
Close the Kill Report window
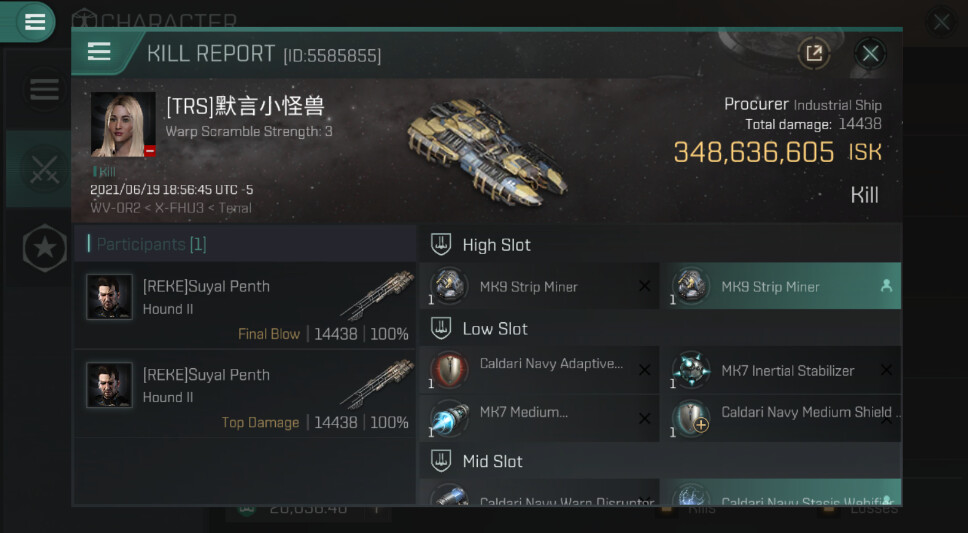click(x=870, y=53)
